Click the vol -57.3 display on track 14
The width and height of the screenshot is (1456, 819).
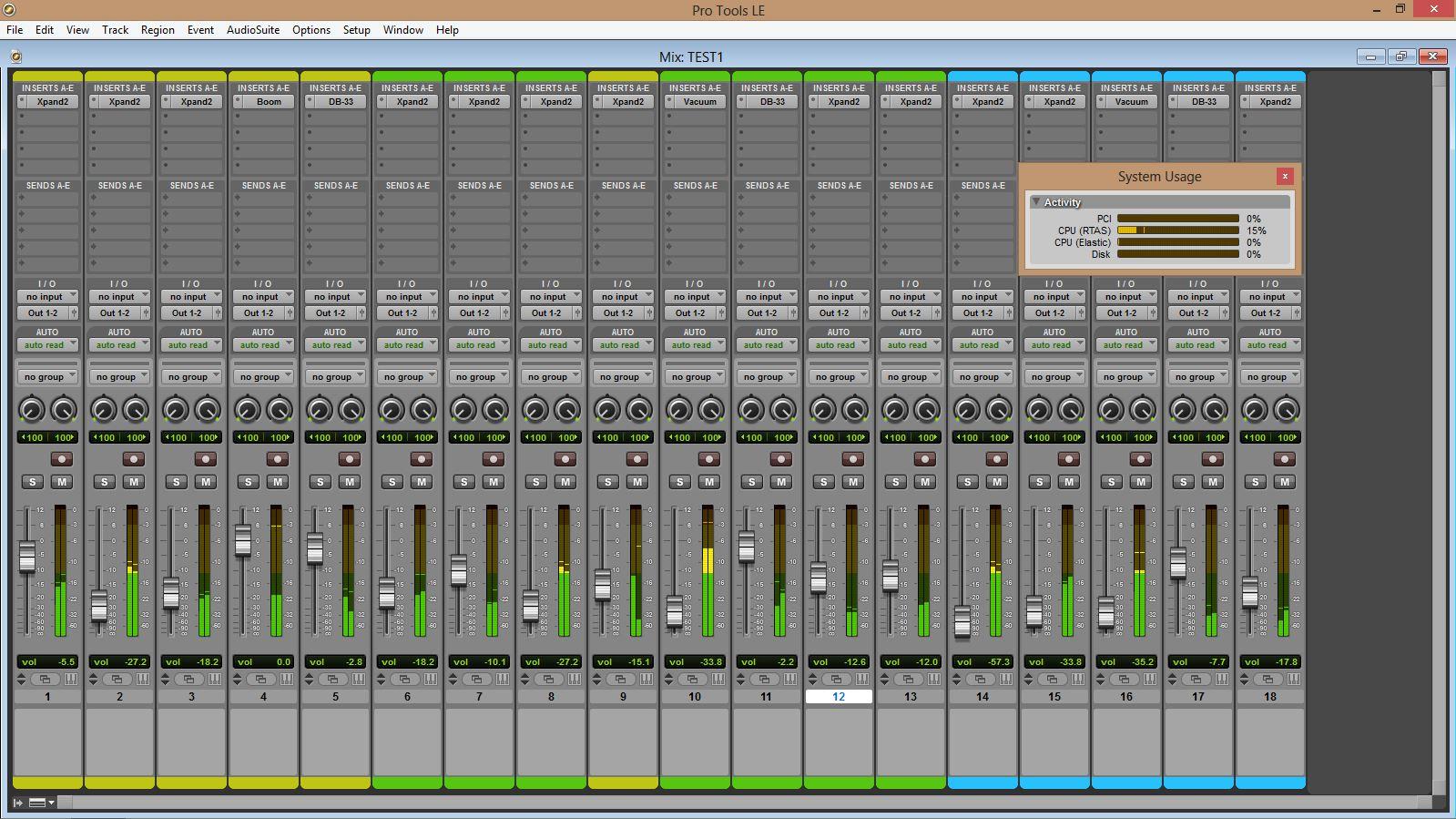pos(983,662)
